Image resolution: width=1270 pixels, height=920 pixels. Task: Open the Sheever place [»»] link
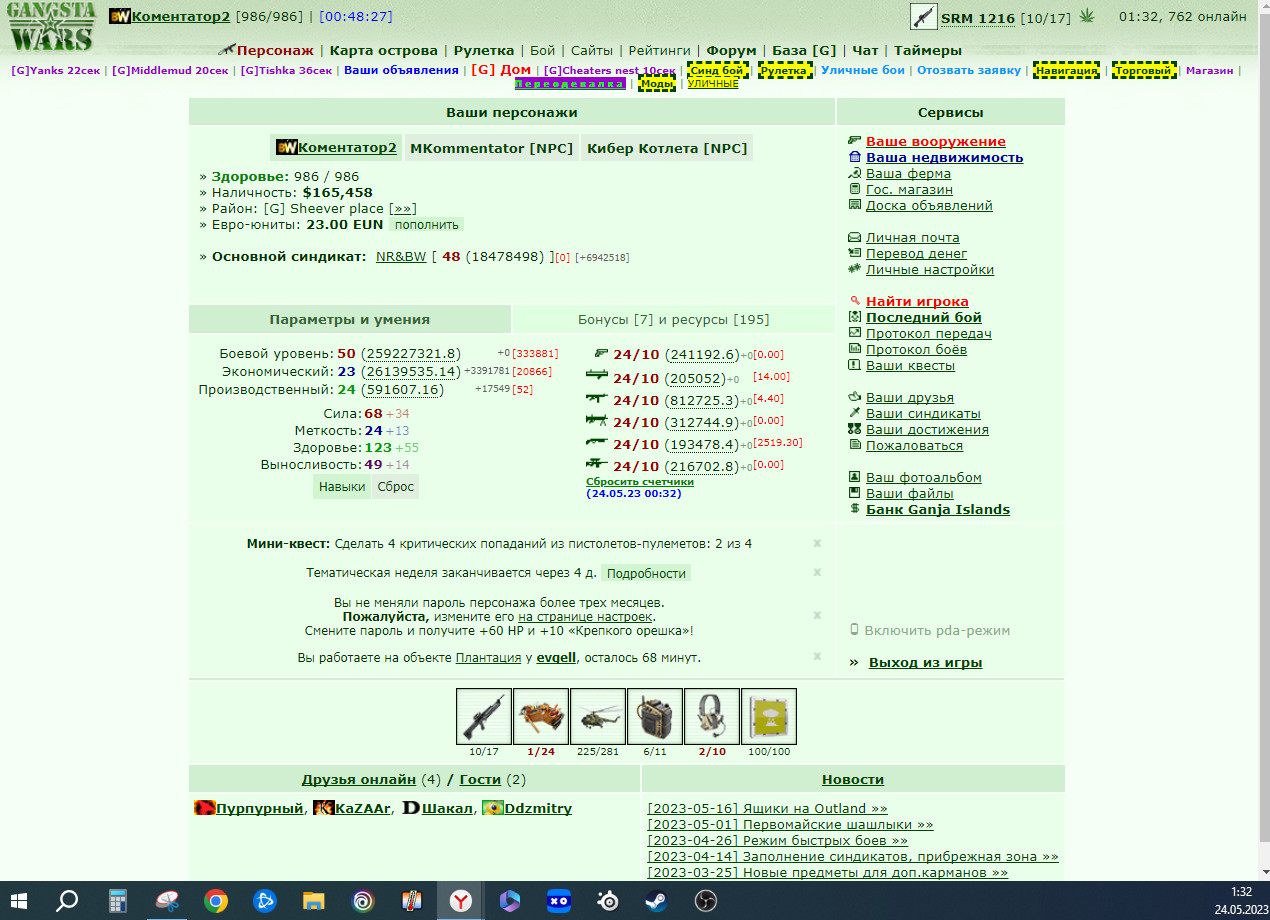[x=402, y=209]
